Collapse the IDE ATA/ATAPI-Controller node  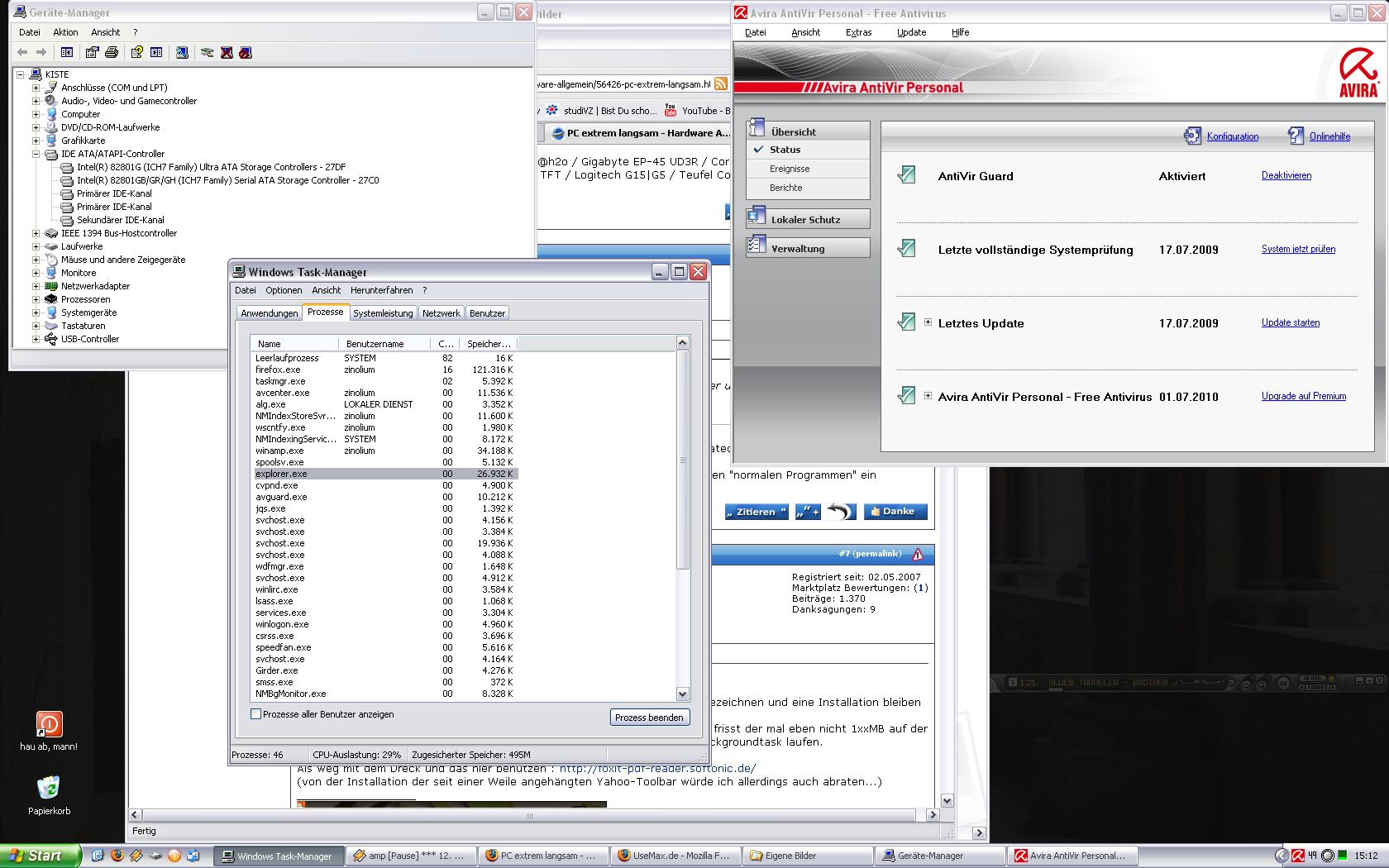36,154
